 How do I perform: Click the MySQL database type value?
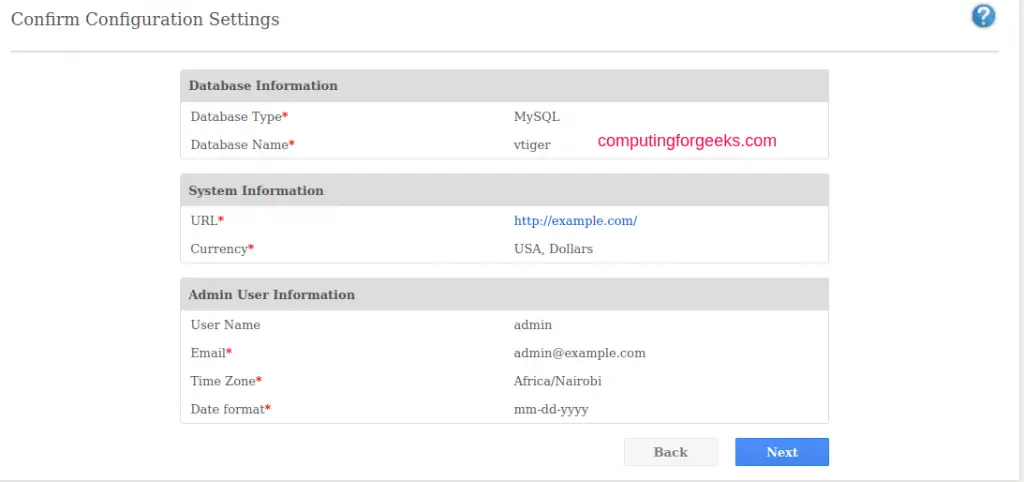click(x=537, y=117)
